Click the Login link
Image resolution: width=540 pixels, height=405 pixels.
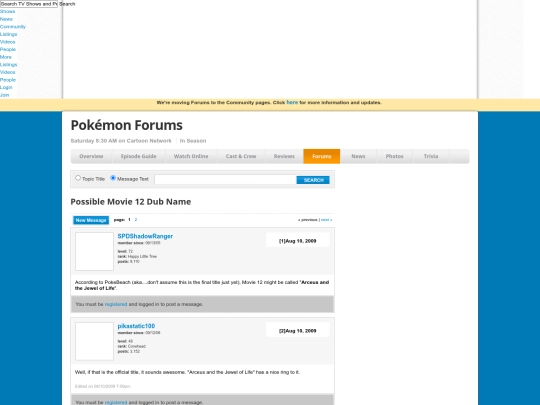point(6,87)
